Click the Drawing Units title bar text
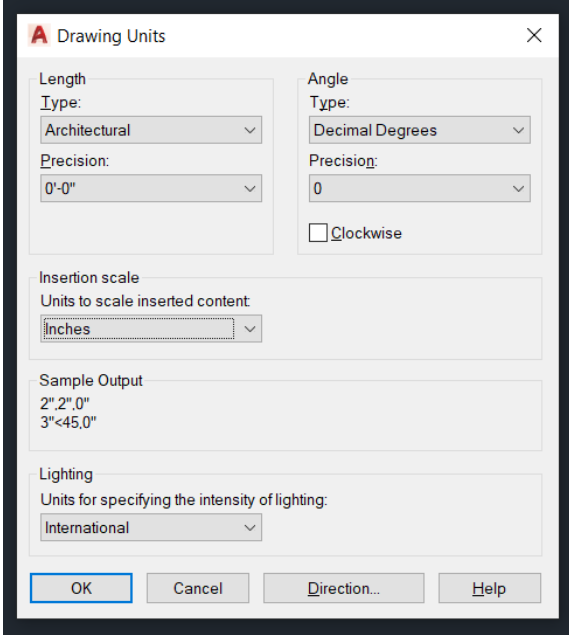This screenshot has width=569, height=635. point(111,36)
